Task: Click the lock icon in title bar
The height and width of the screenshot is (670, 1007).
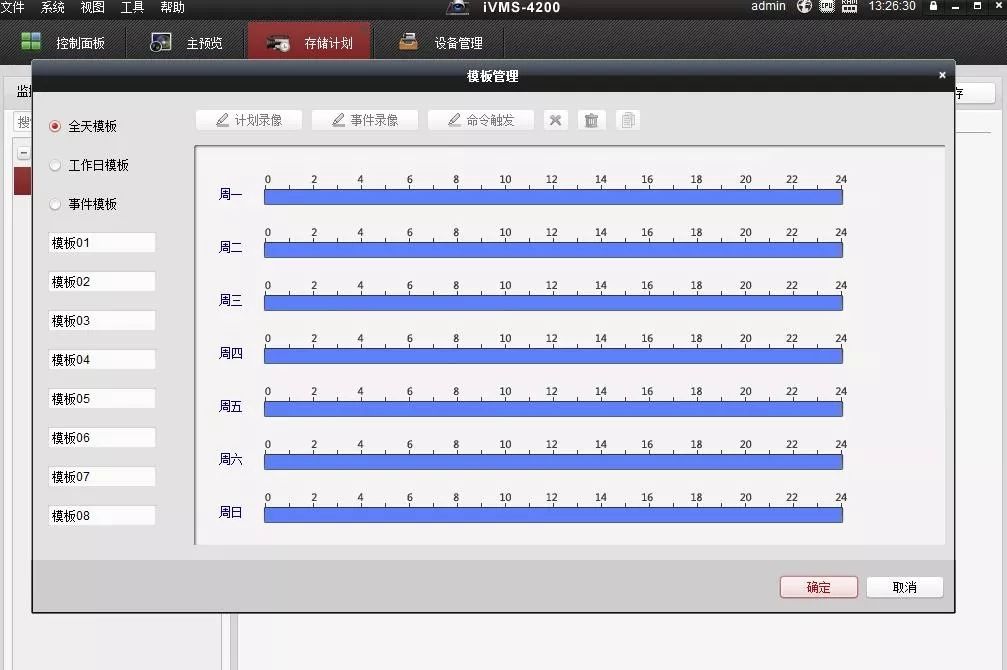Action: [x=933, y=6]
